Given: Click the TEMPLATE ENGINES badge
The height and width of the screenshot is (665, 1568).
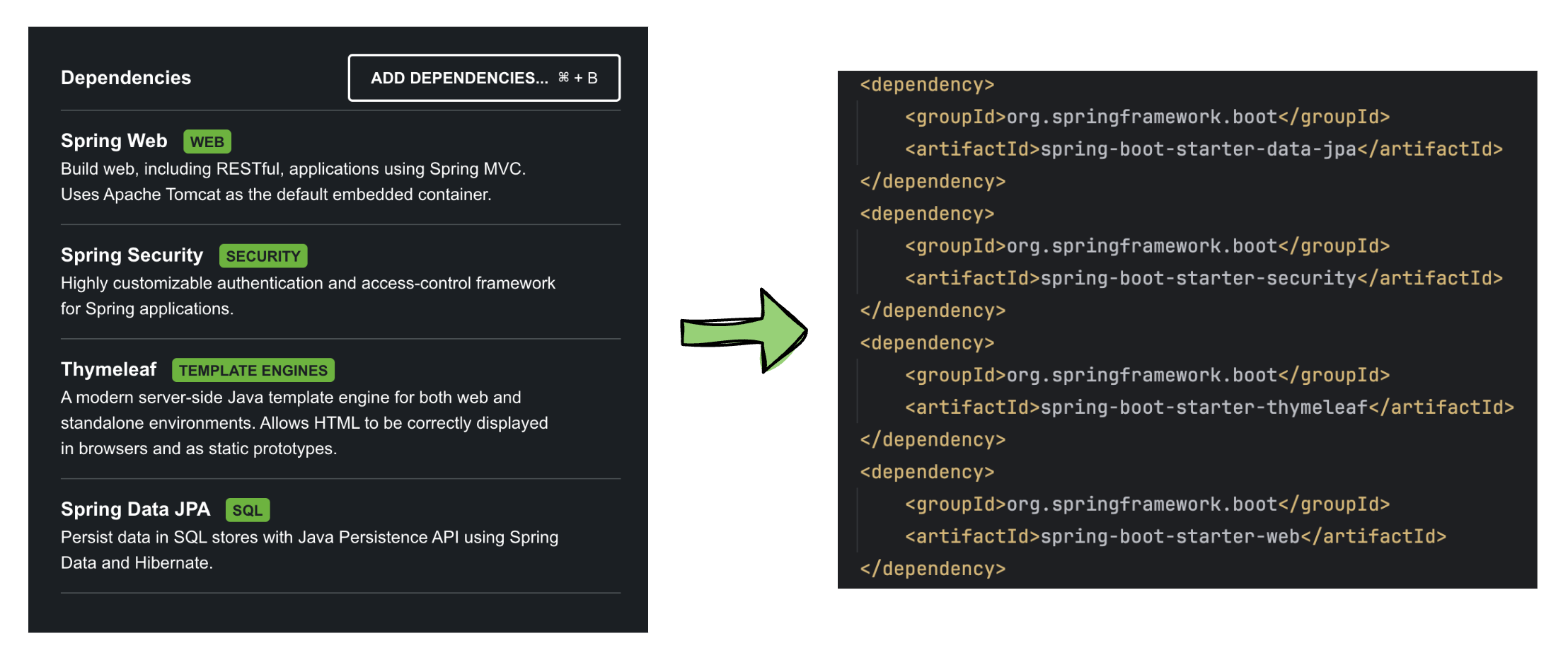Looking at the screenshot, I should 253,370.
